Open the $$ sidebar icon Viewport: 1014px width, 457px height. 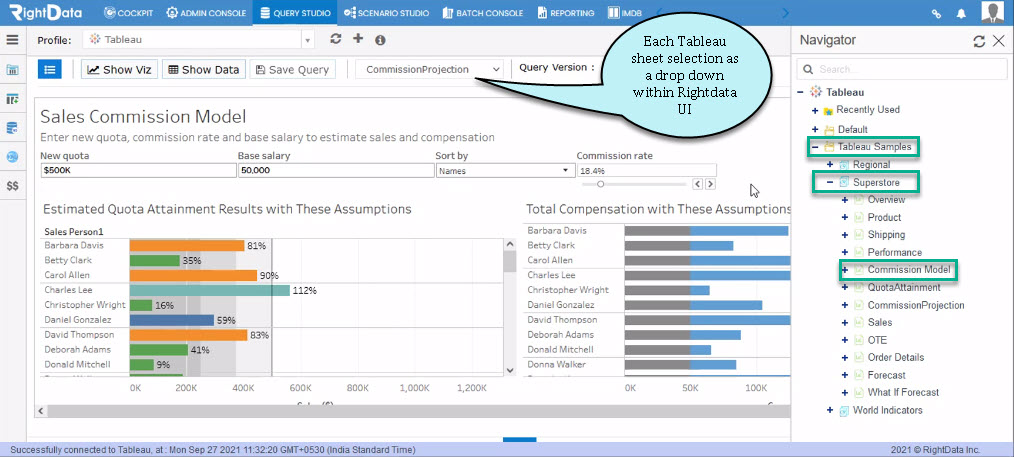click(x=12, y=186)
